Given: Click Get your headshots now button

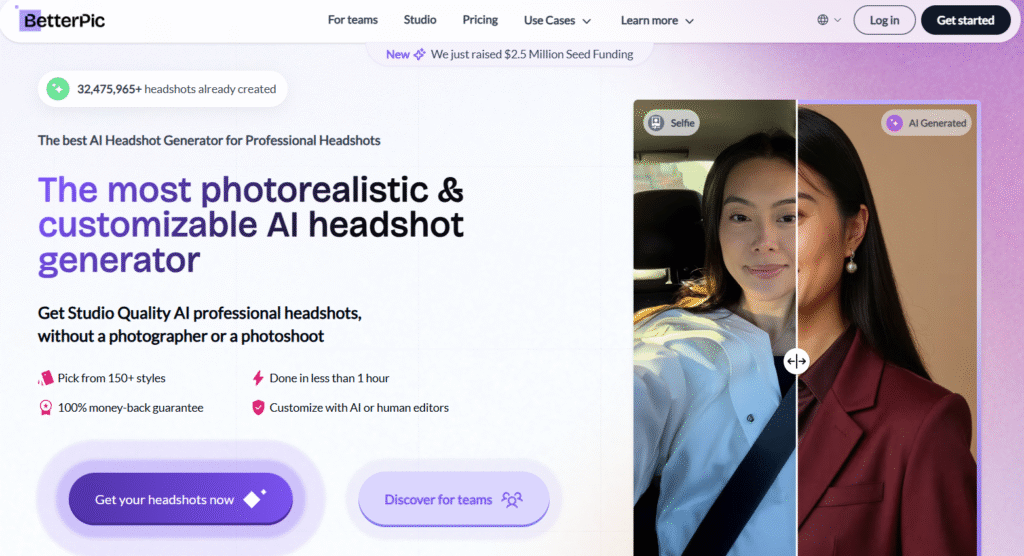Looking at the screenshot, I should (x=180, y=499).
